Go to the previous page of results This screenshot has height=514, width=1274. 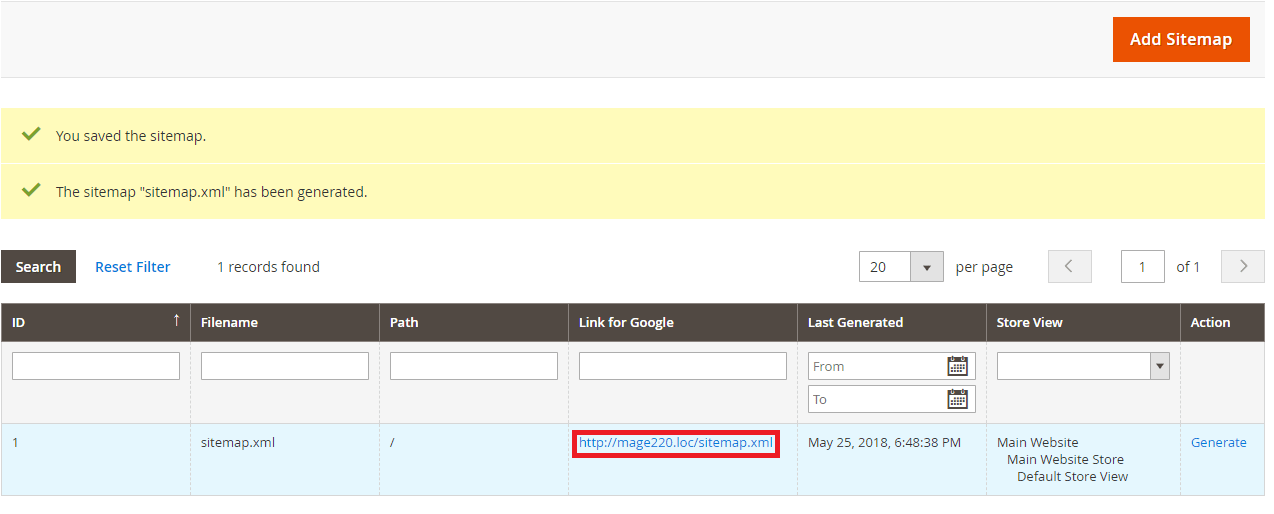1069,267
